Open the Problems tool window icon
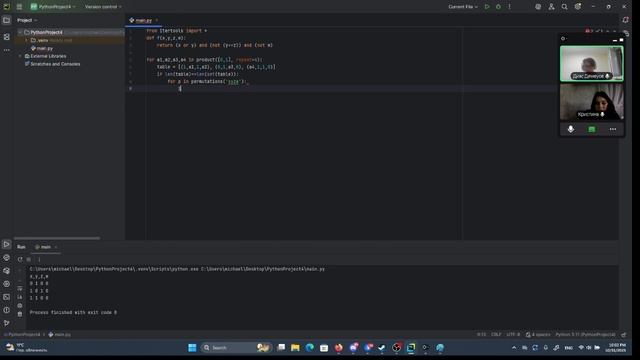The image size is (640, 360). (x=7, y=310)
